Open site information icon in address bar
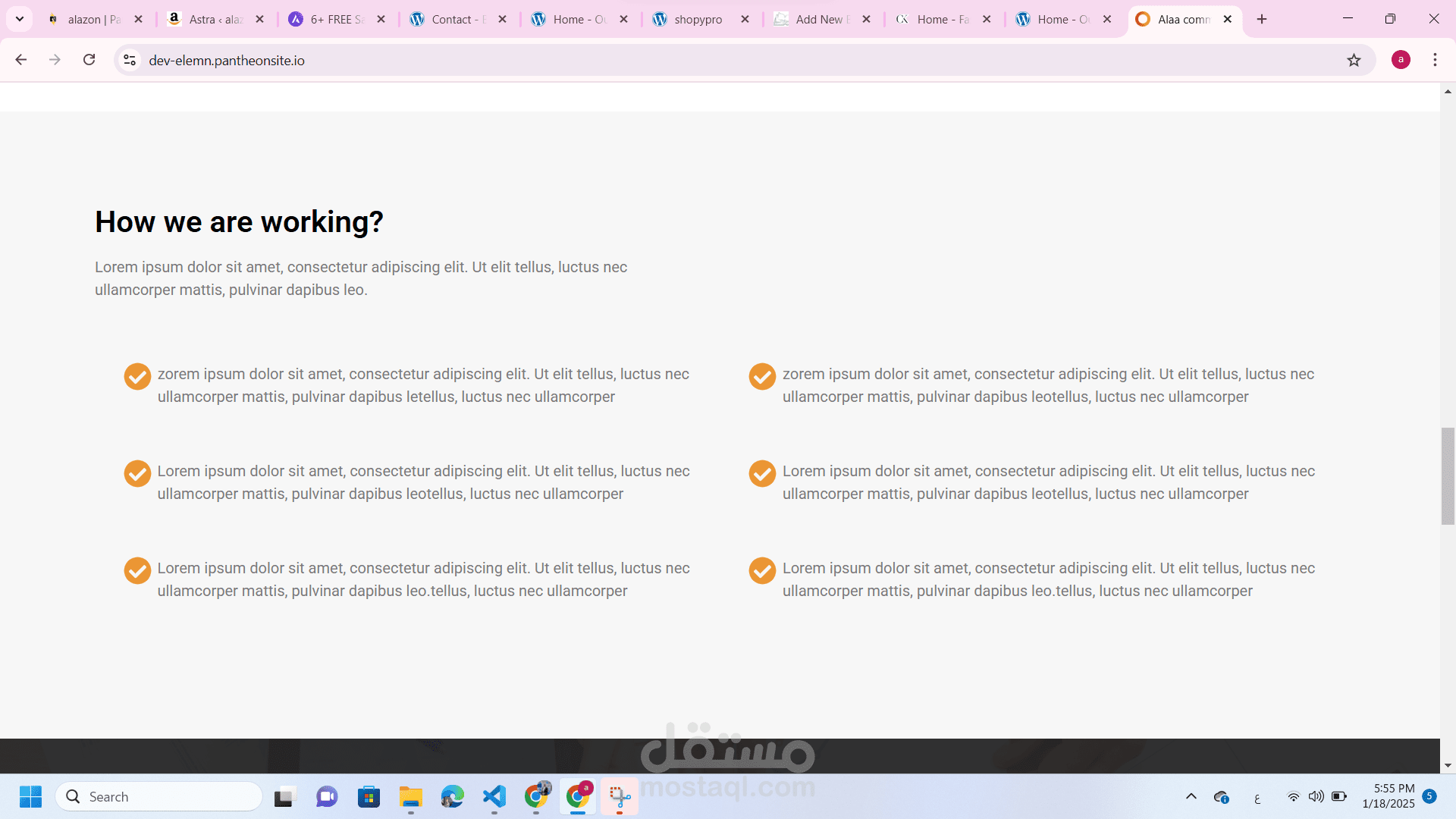 [130, 60]
